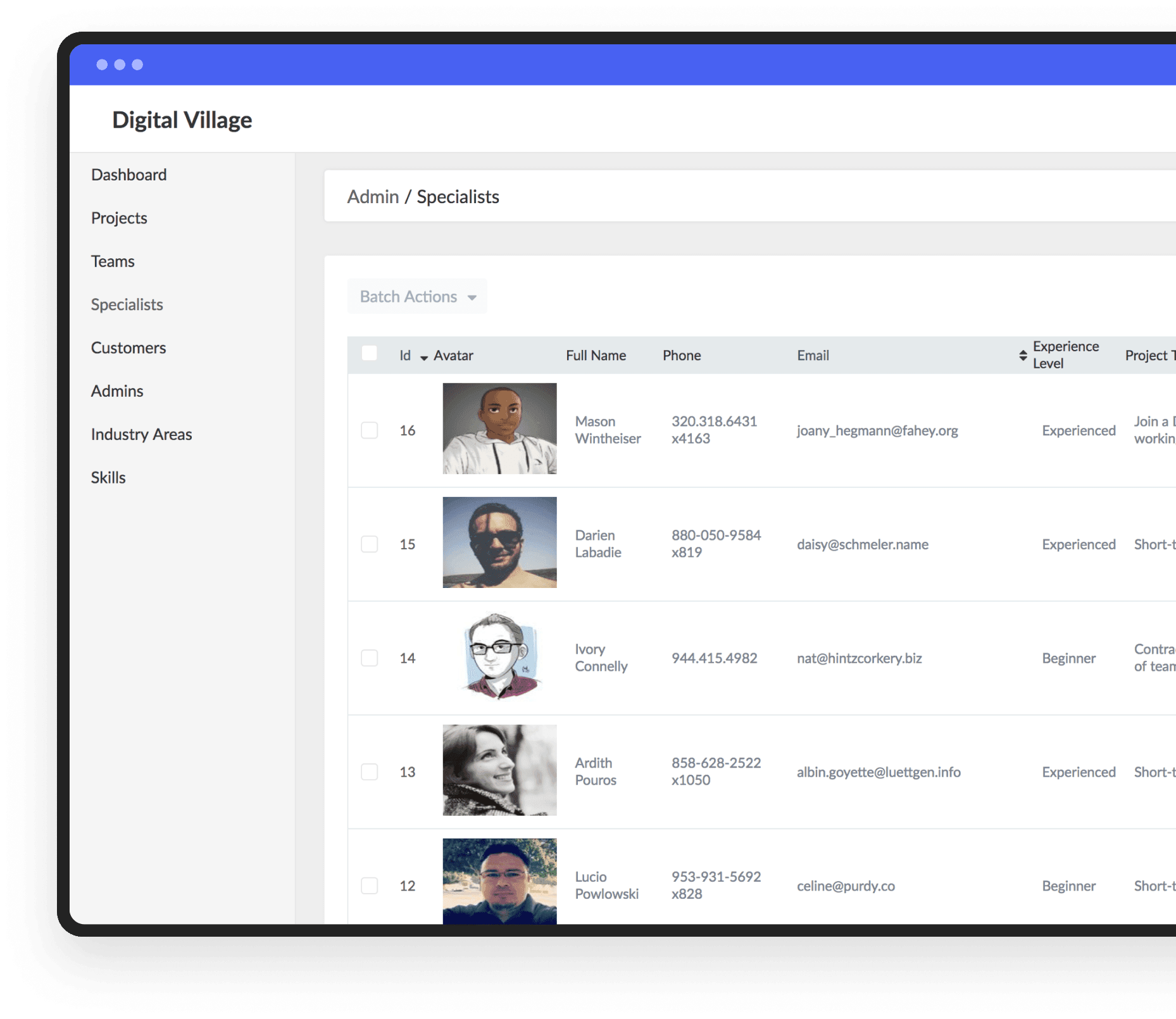The height and width of the screenshot is (1019, 1176).
Task: Click phone 944.415.4982
Action: coord(714,658)
